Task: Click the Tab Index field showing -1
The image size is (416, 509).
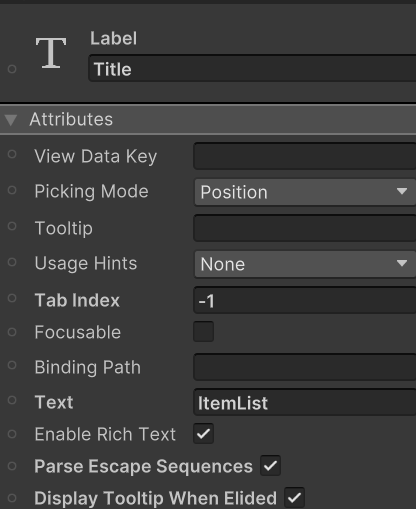Action: [305, 300]
